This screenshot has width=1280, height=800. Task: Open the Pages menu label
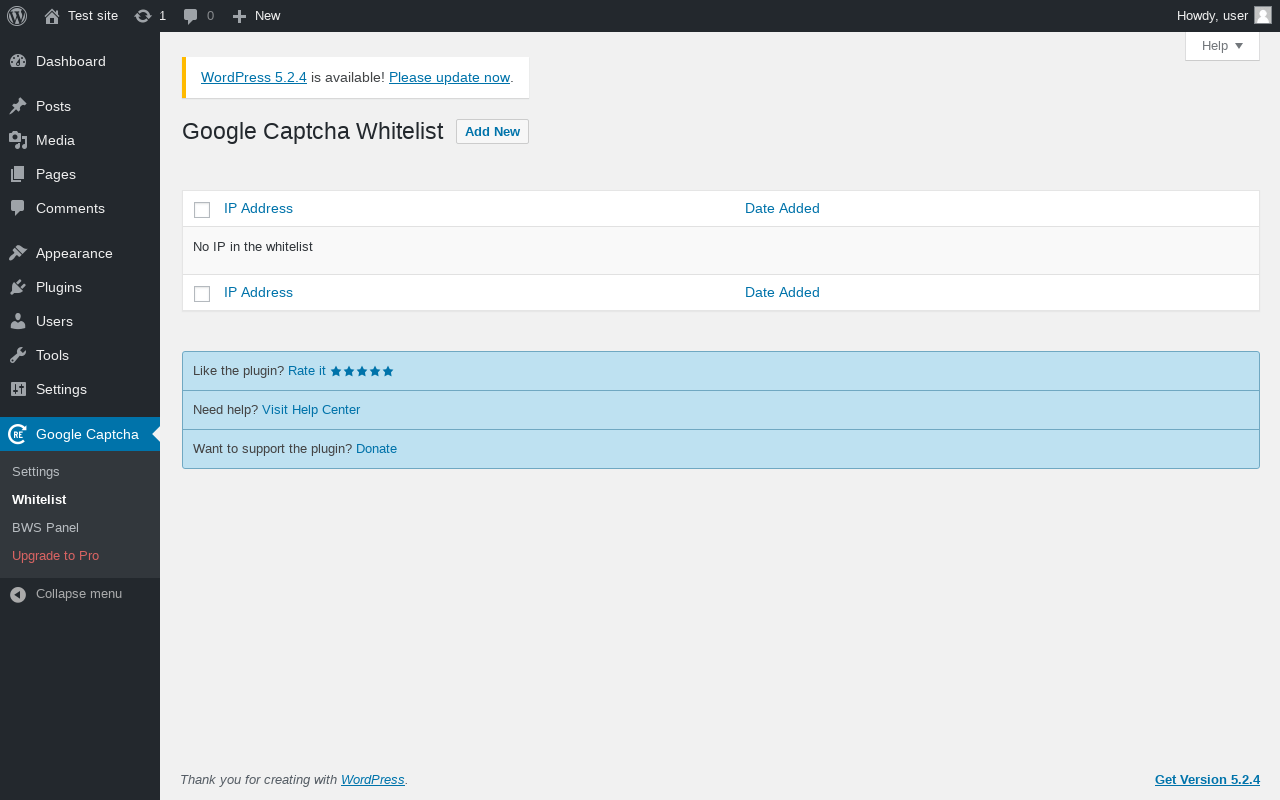[x=56, y=174]
